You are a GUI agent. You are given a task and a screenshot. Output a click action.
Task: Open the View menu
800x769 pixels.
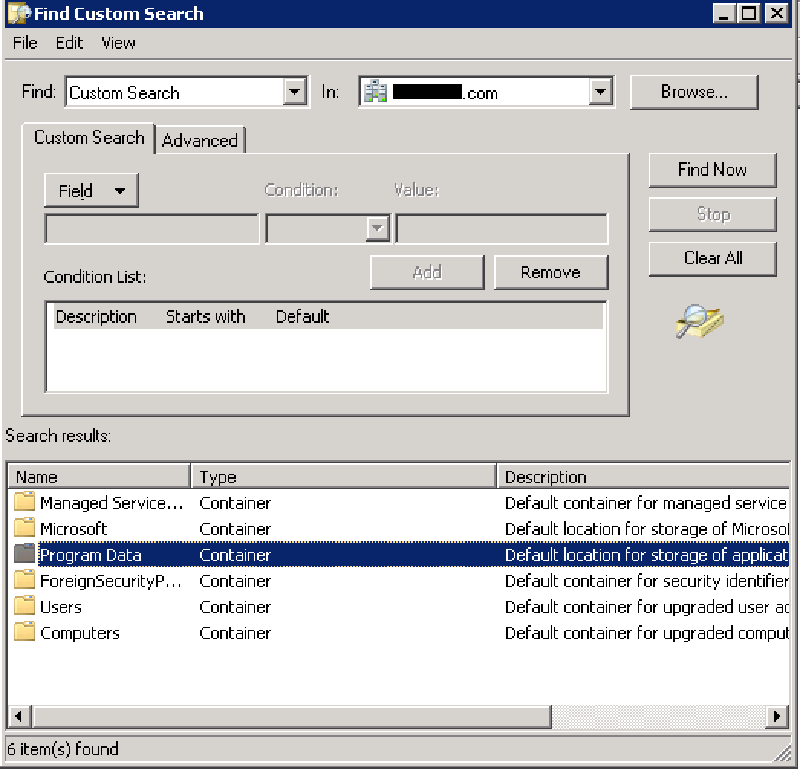(118, 43)
